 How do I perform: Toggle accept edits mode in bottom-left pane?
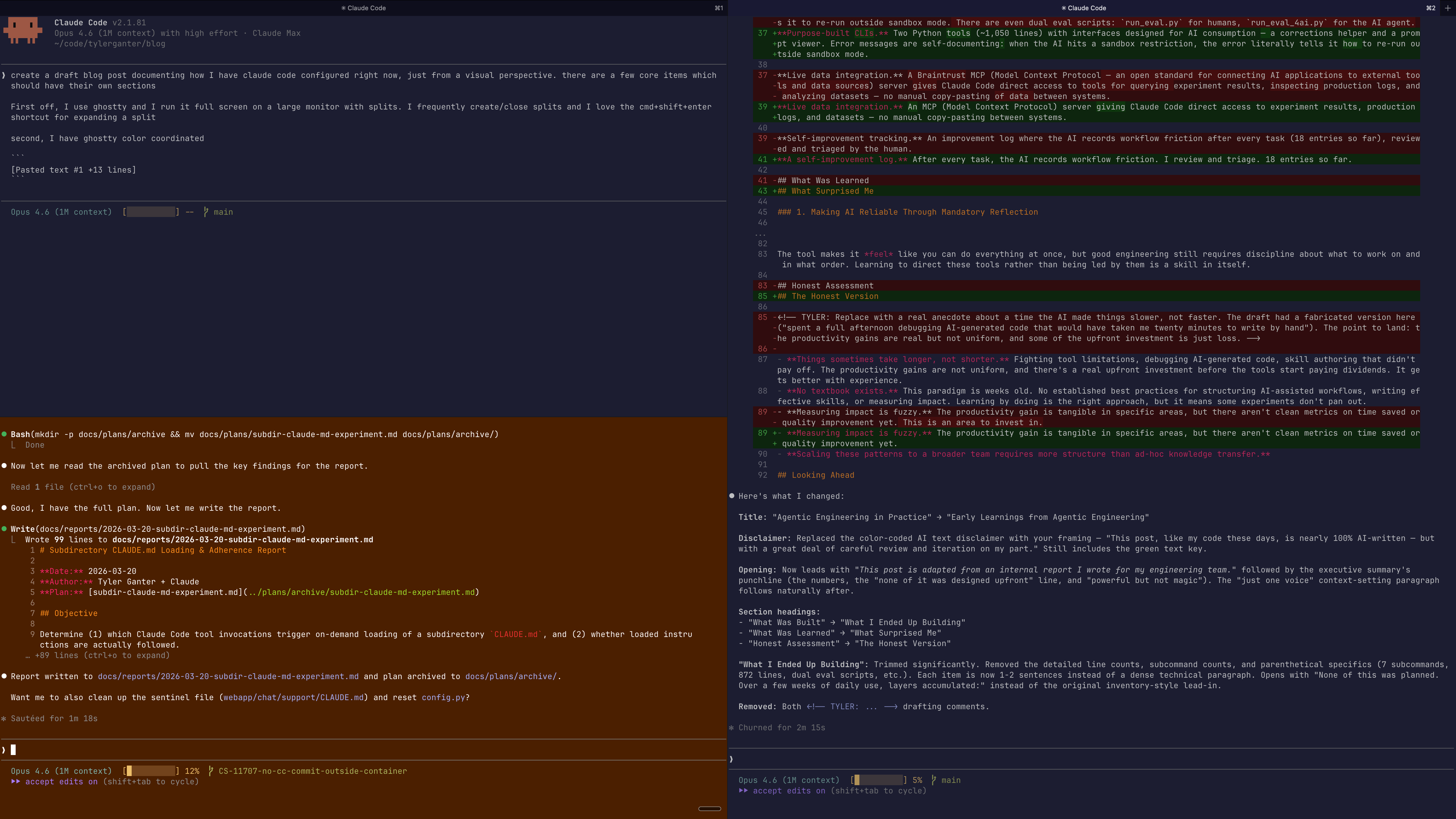61,782
